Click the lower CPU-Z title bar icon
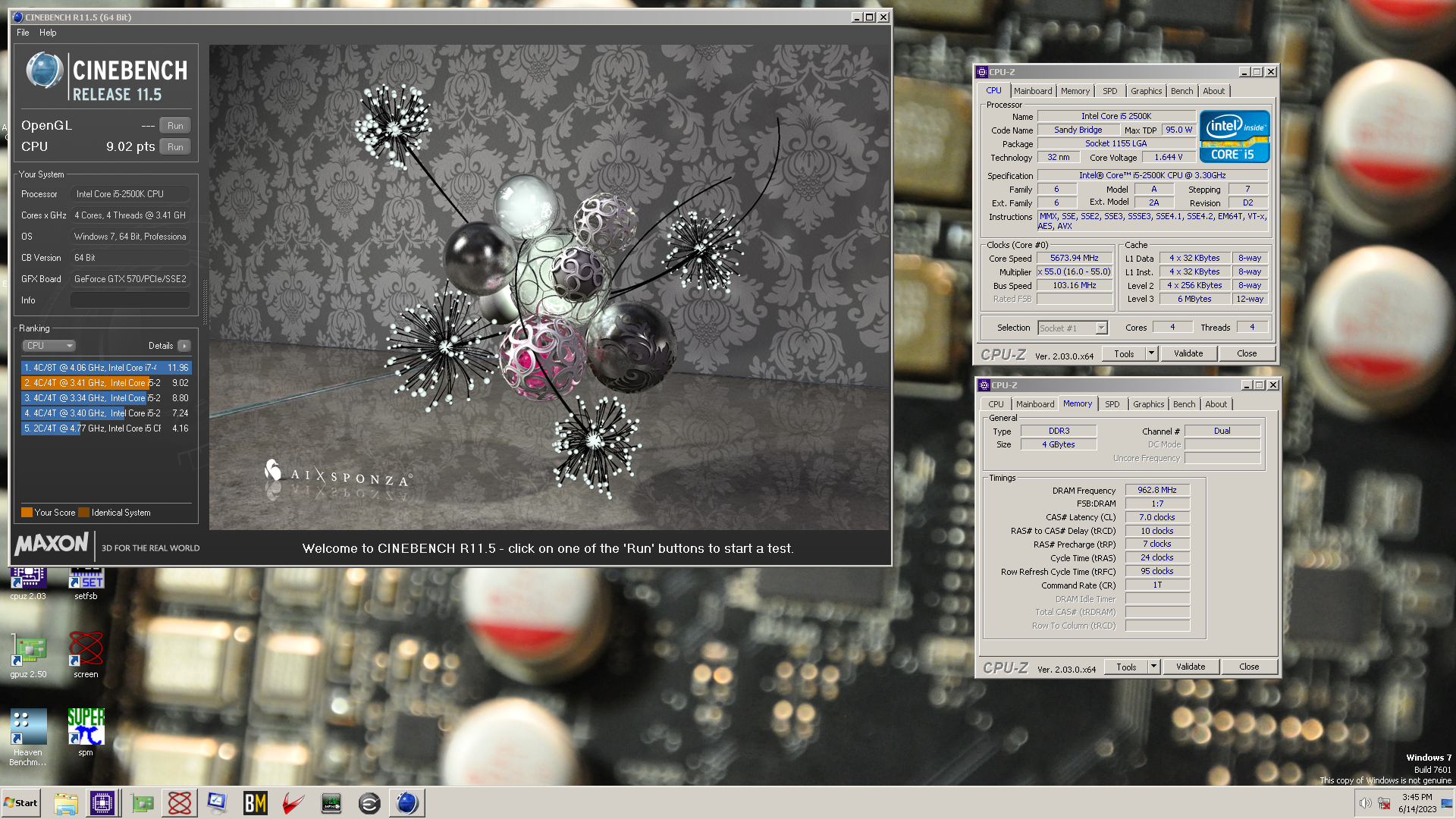1456x819 pixels. (984, 385)
